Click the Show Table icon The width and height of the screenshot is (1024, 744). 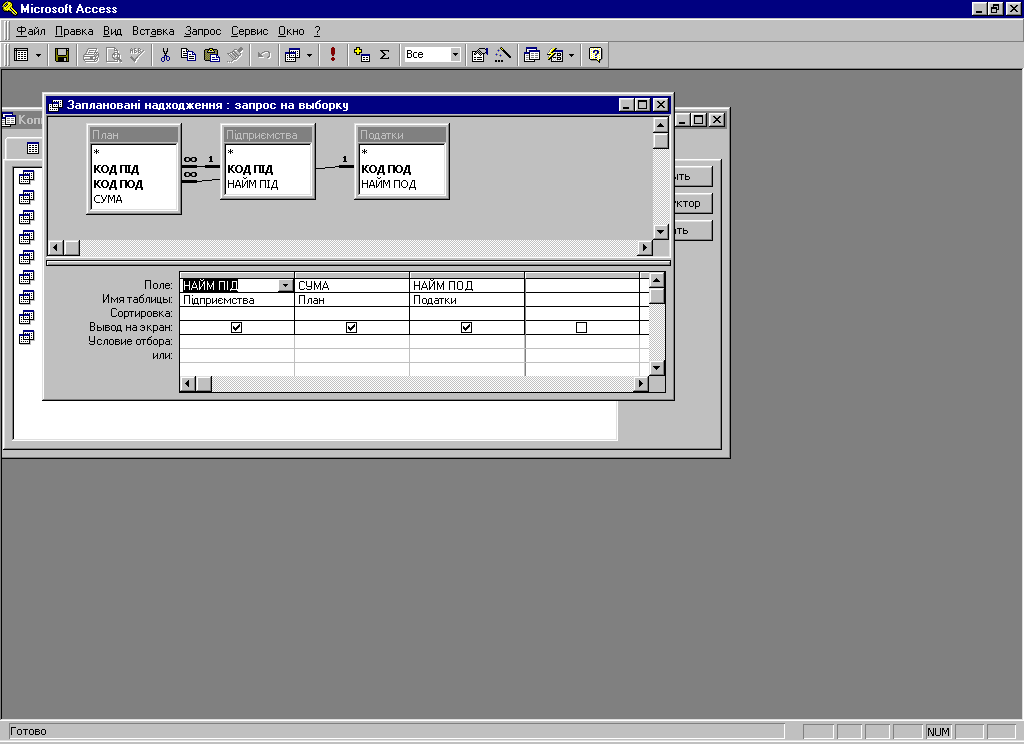coord(362,55)
